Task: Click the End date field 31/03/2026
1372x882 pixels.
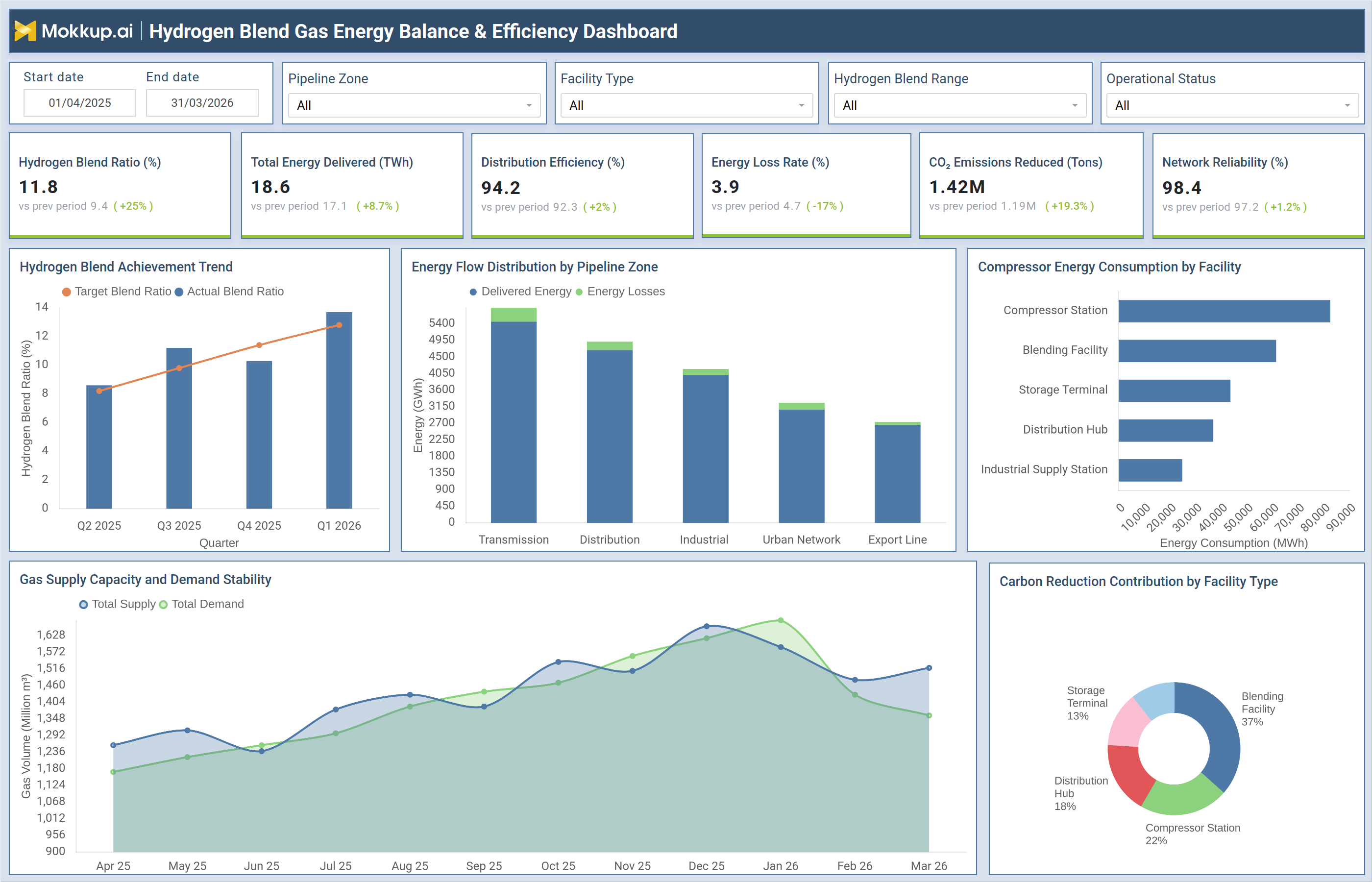Action: [202, 103]
